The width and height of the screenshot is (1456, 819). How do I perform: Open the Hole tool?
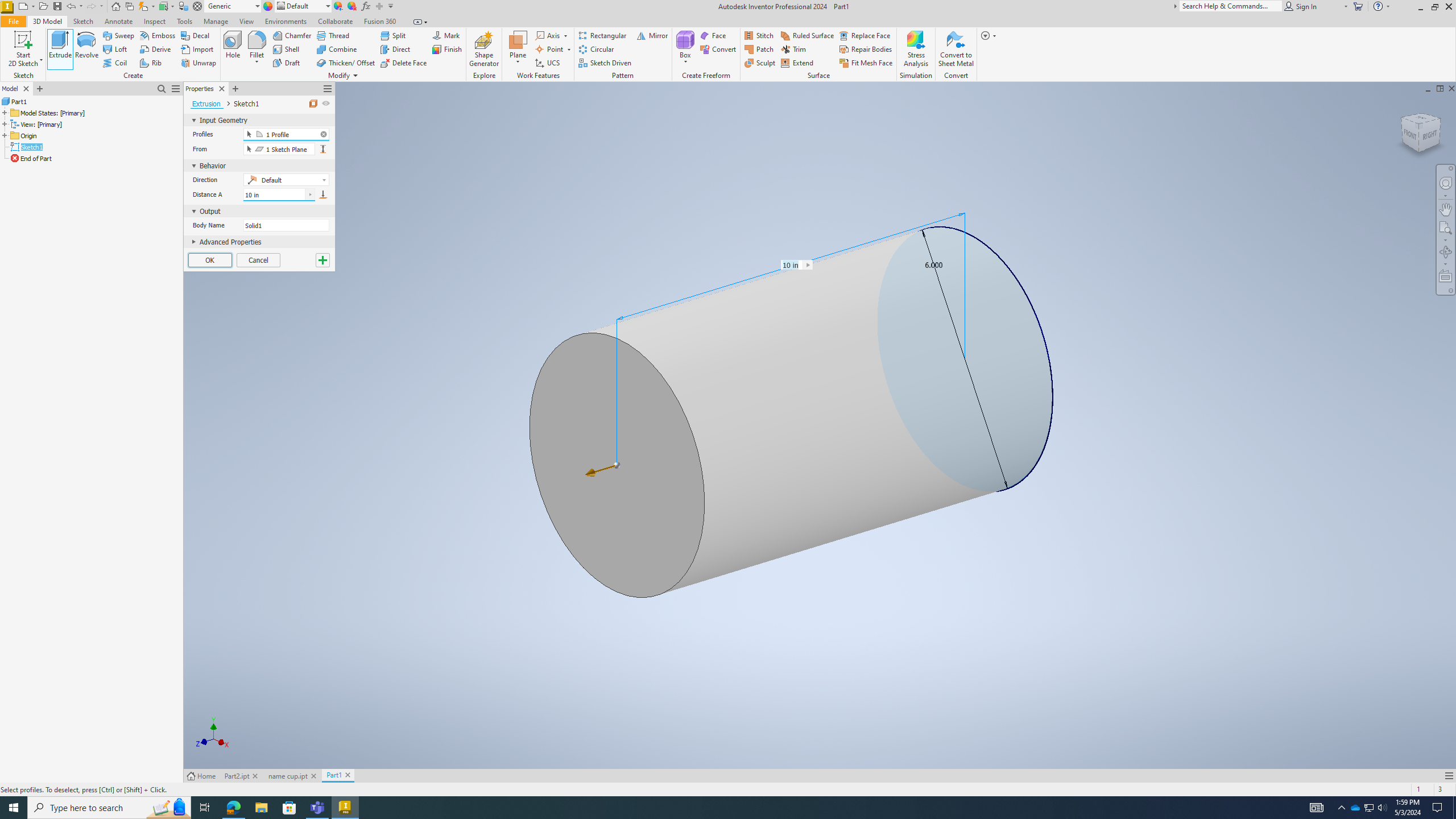[233, 45]
